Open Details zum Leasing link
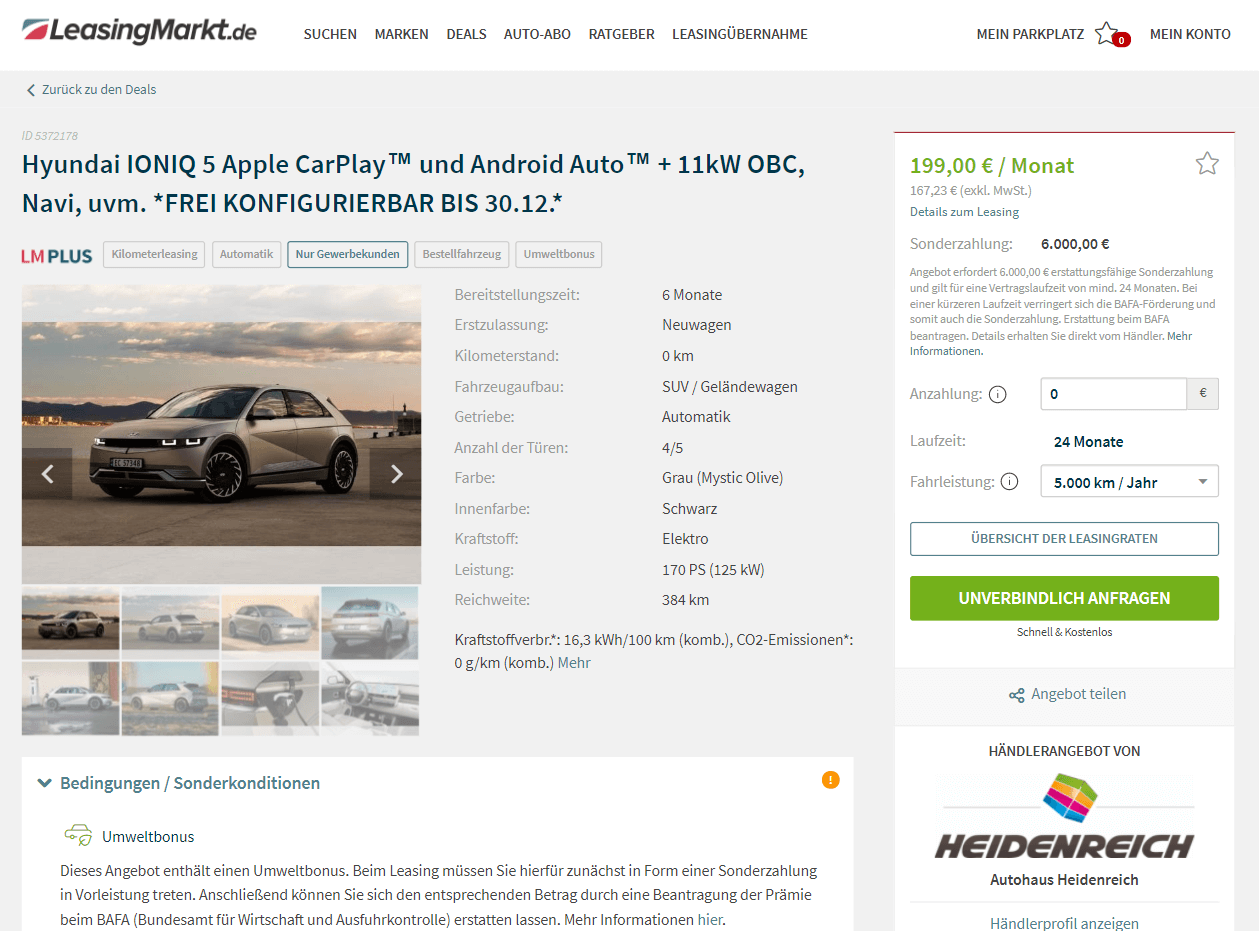The image size is (1259, 931). (x=964, y=212)
